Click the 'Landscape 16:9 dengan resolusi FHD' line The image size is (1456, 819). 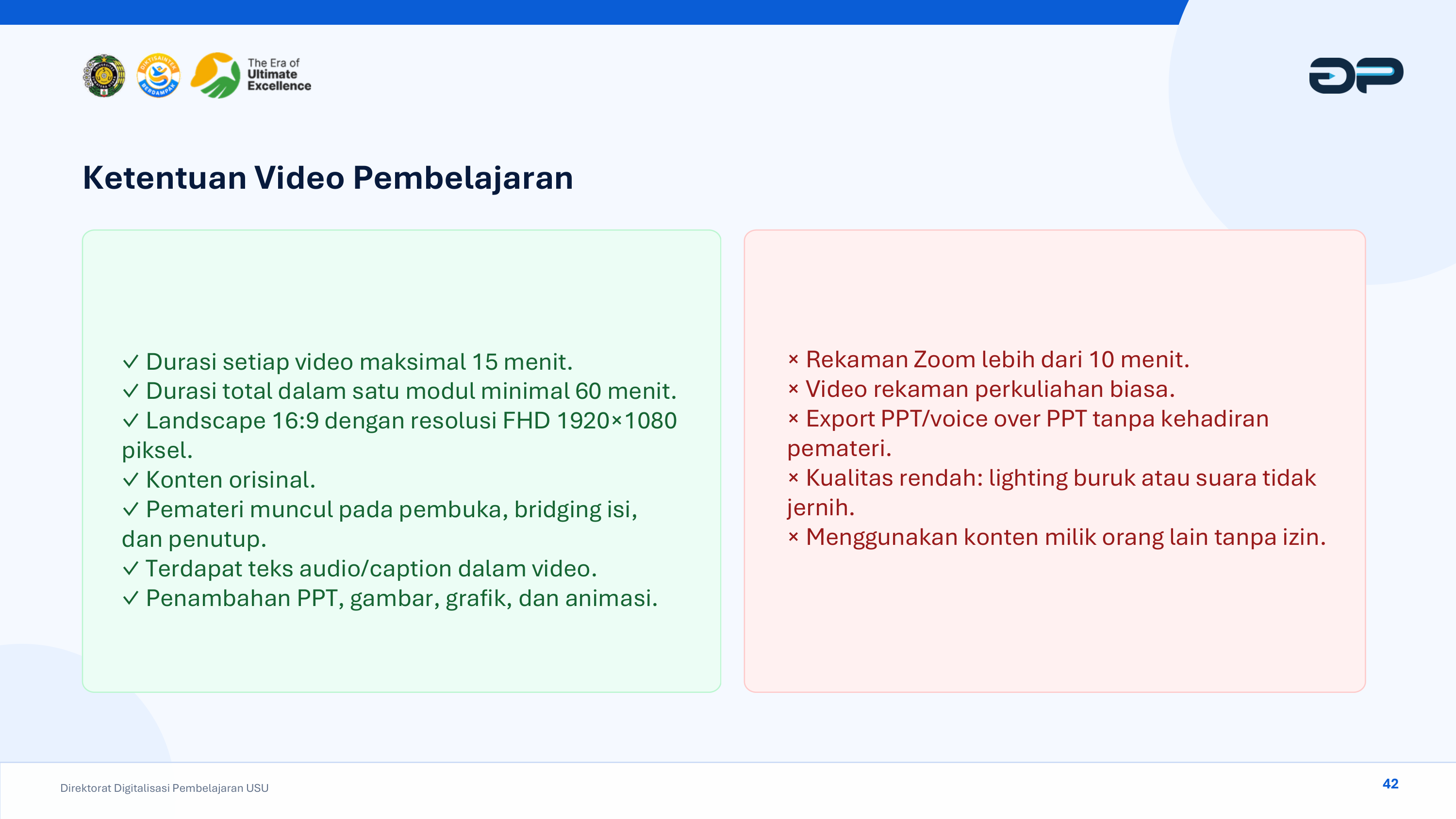point(399,421)
